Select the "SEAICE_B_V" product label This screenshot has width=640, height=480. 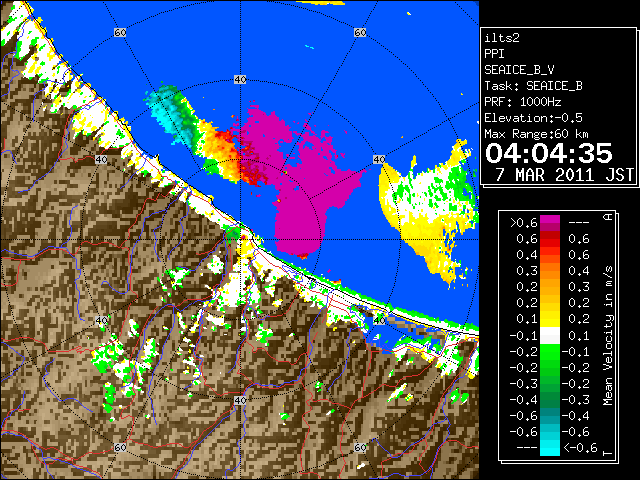coord(519,70)
